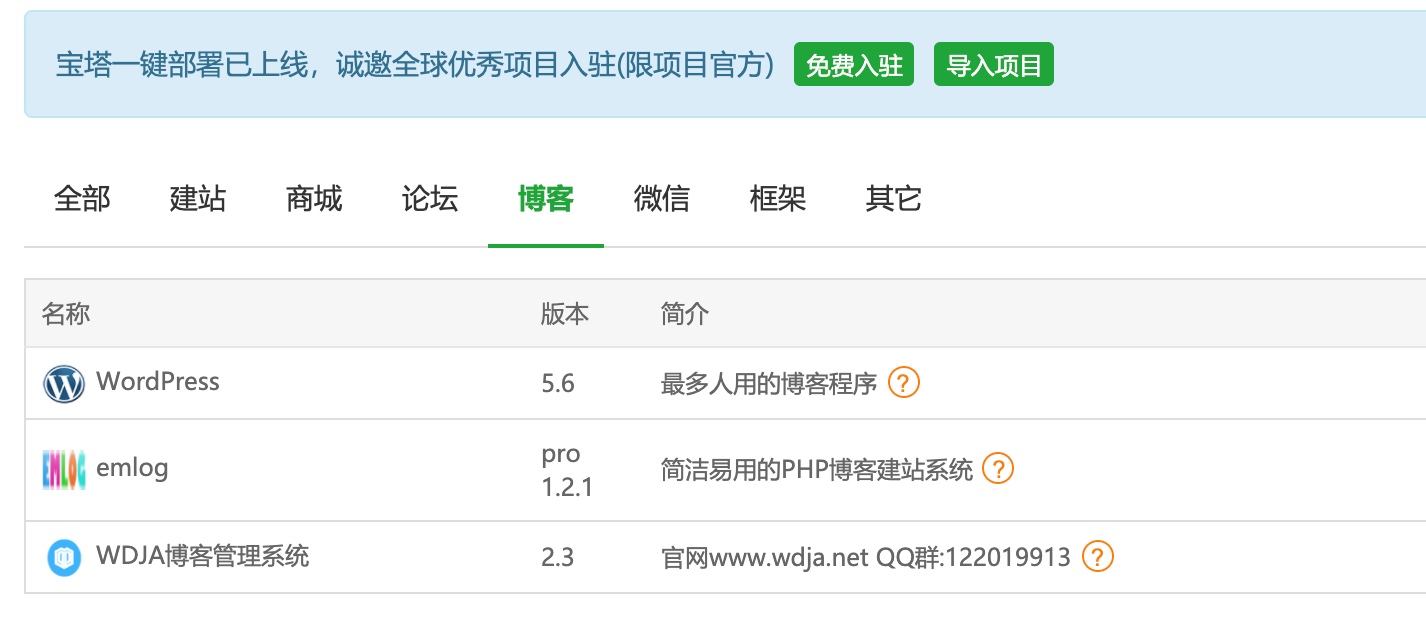Click the WDJA blog system logo icon
Screen dimensions: 1426x642
[64, 557]
